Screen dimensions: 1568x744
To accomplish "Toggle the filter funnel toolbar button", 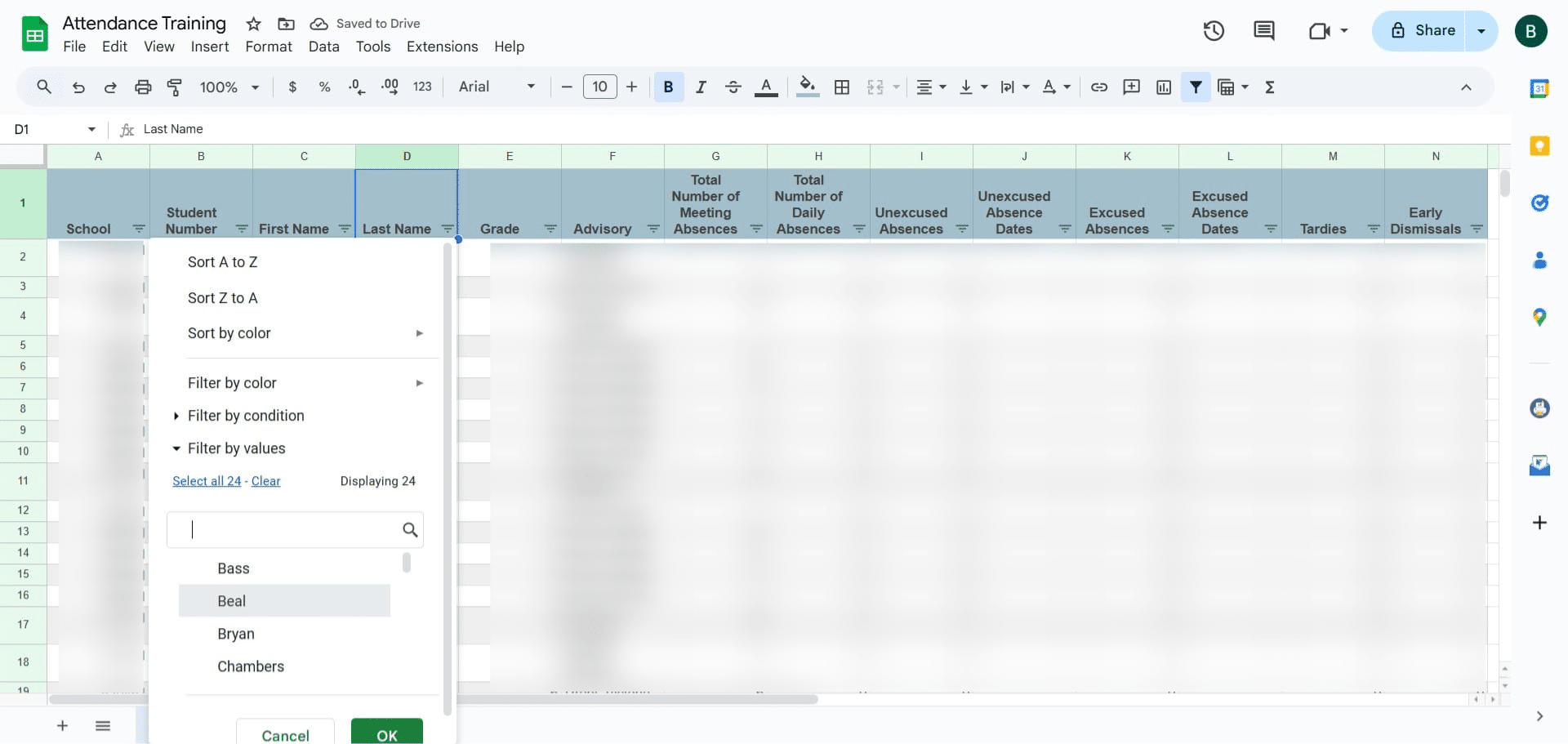I will coord(1196,87).
